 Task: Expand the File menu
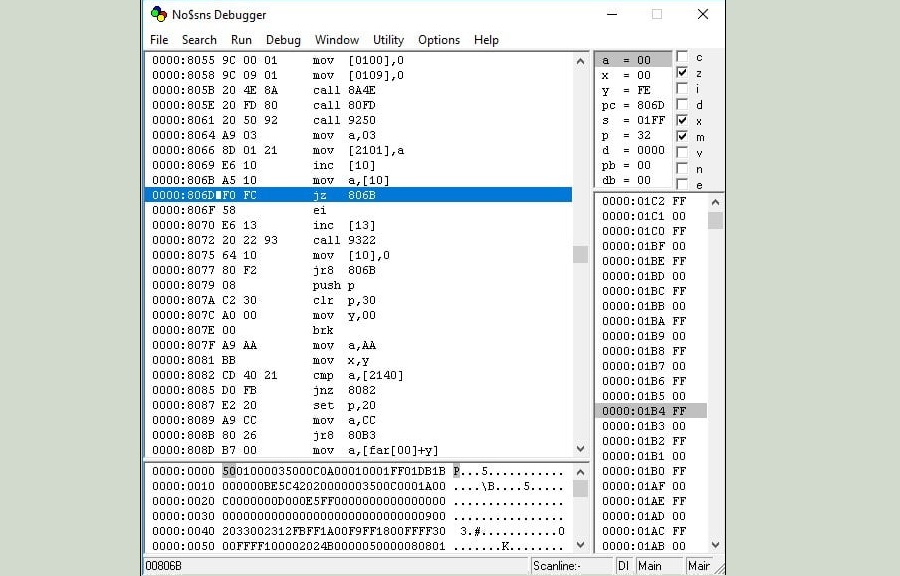[x=159, y=40]
